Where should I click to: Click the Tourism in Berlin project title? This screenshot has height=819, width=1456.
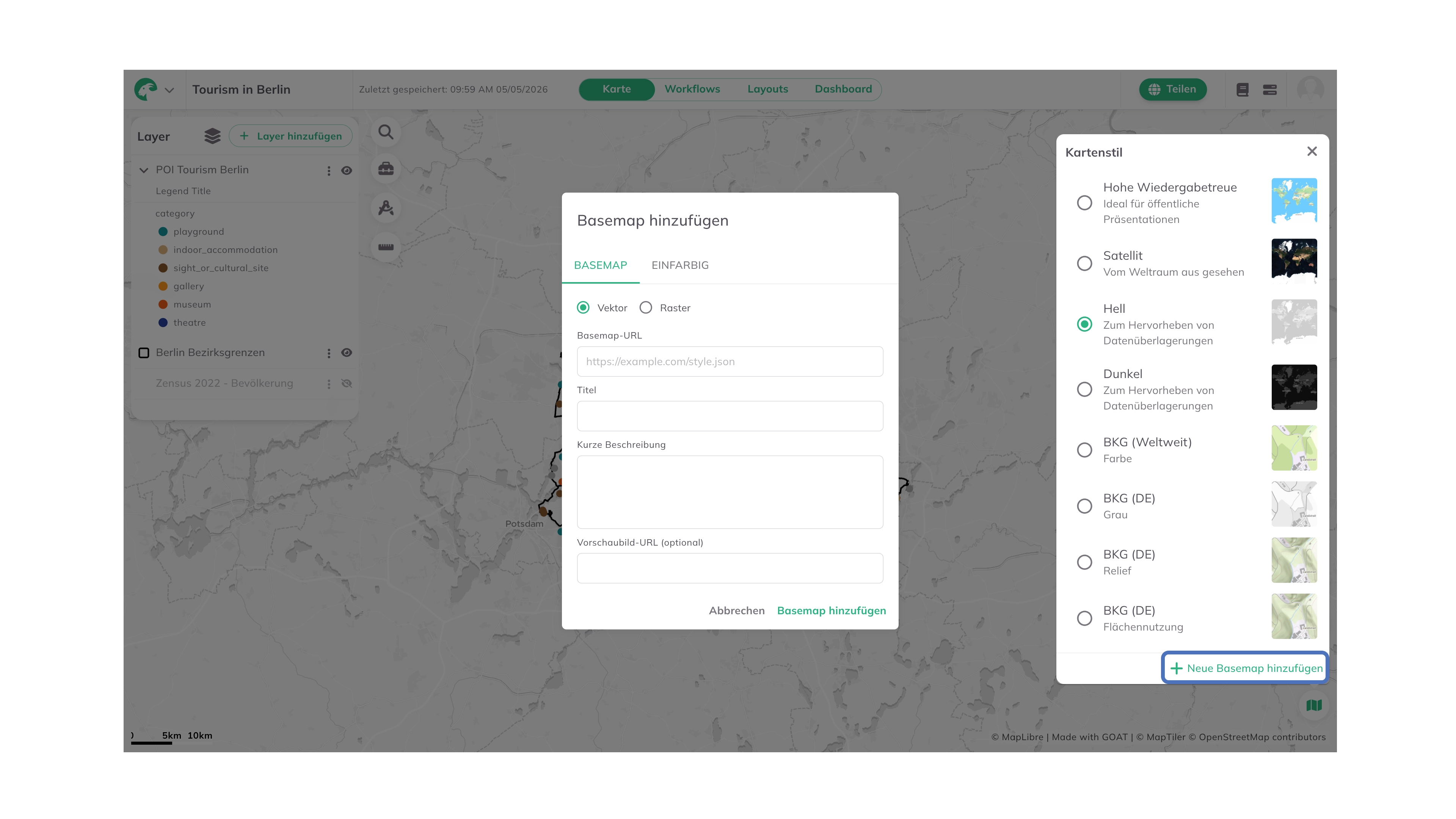pos(242,90)
